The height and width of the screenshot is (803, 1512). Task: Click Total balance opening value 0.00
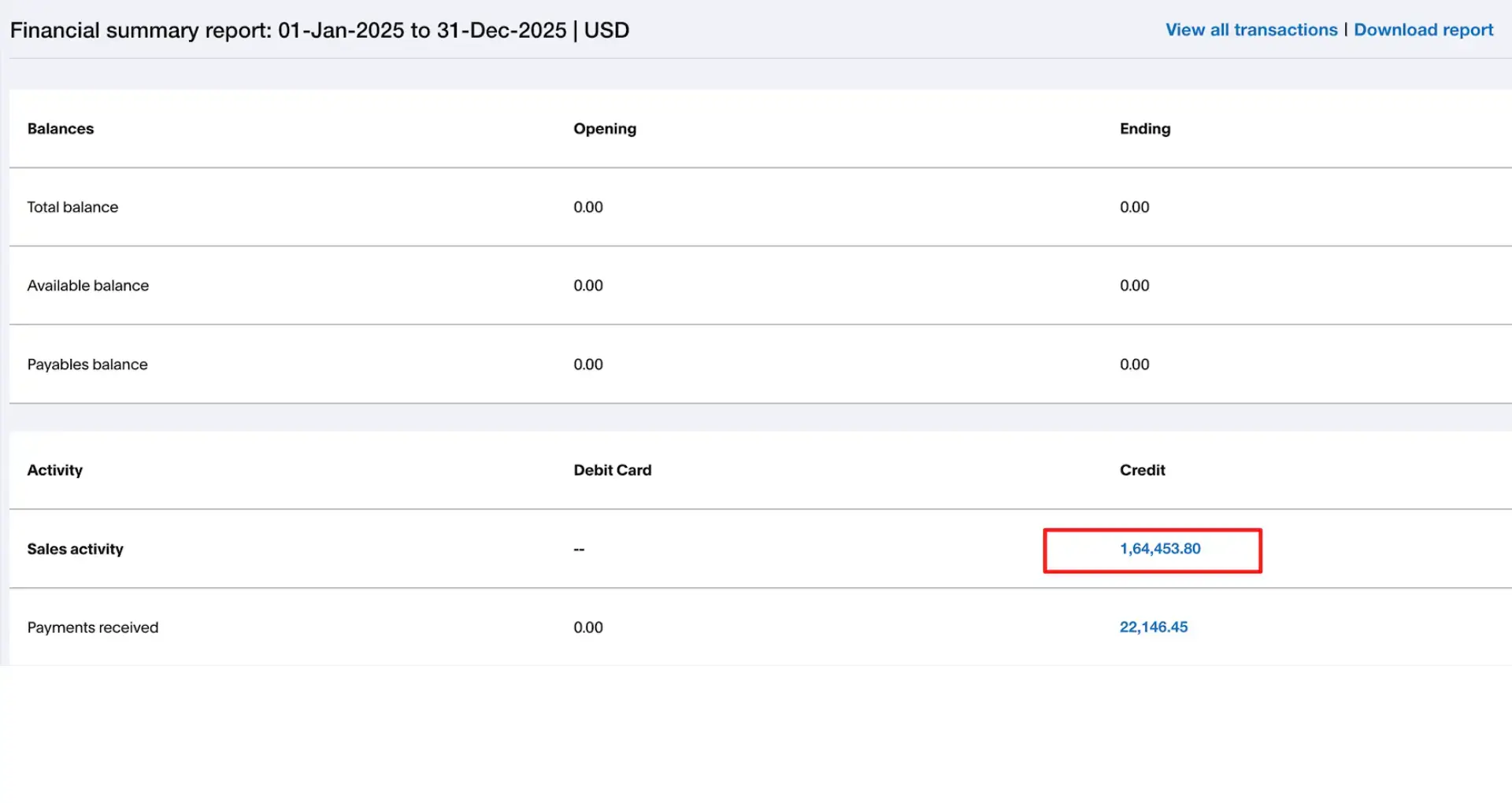click(x=588, y=207)
